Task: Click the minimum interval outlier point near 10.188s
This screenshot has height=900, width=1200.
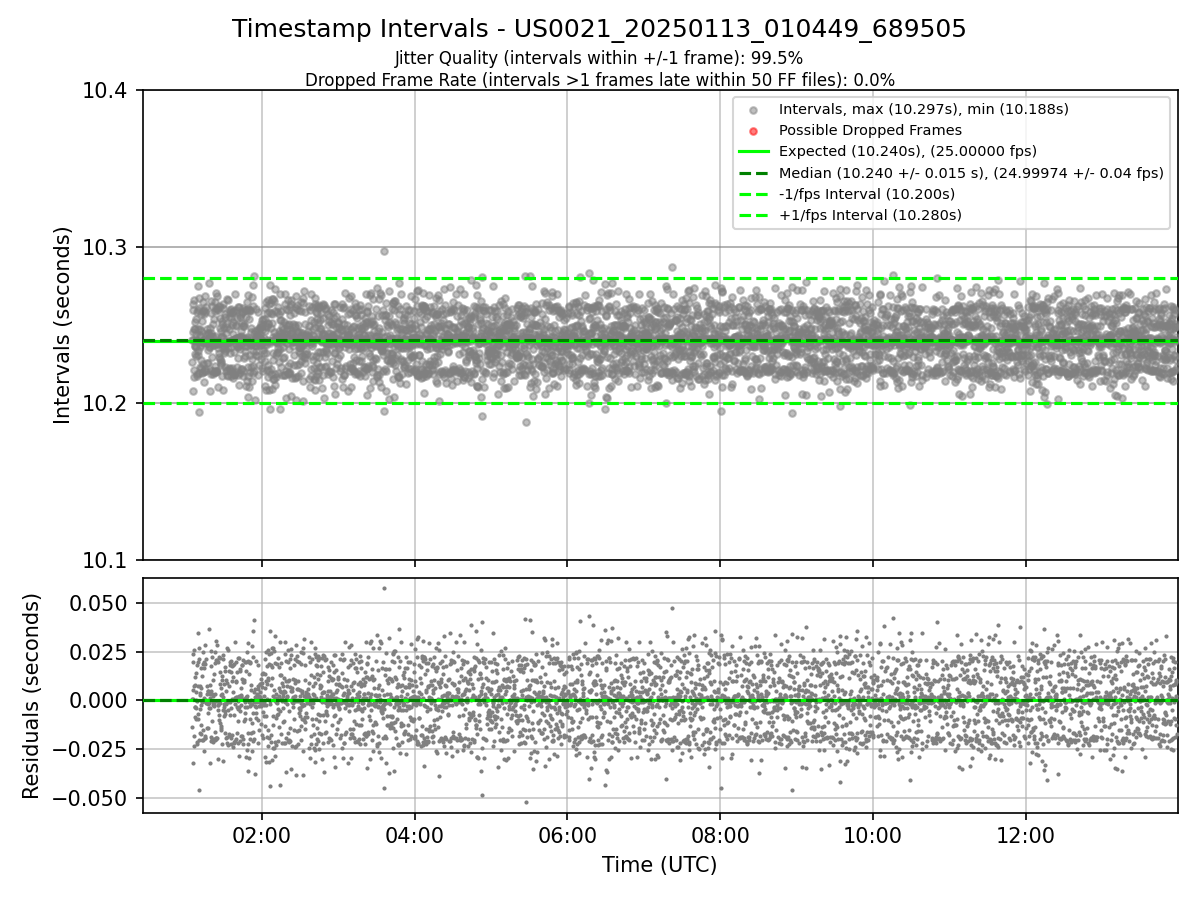Action: (526, 422)
